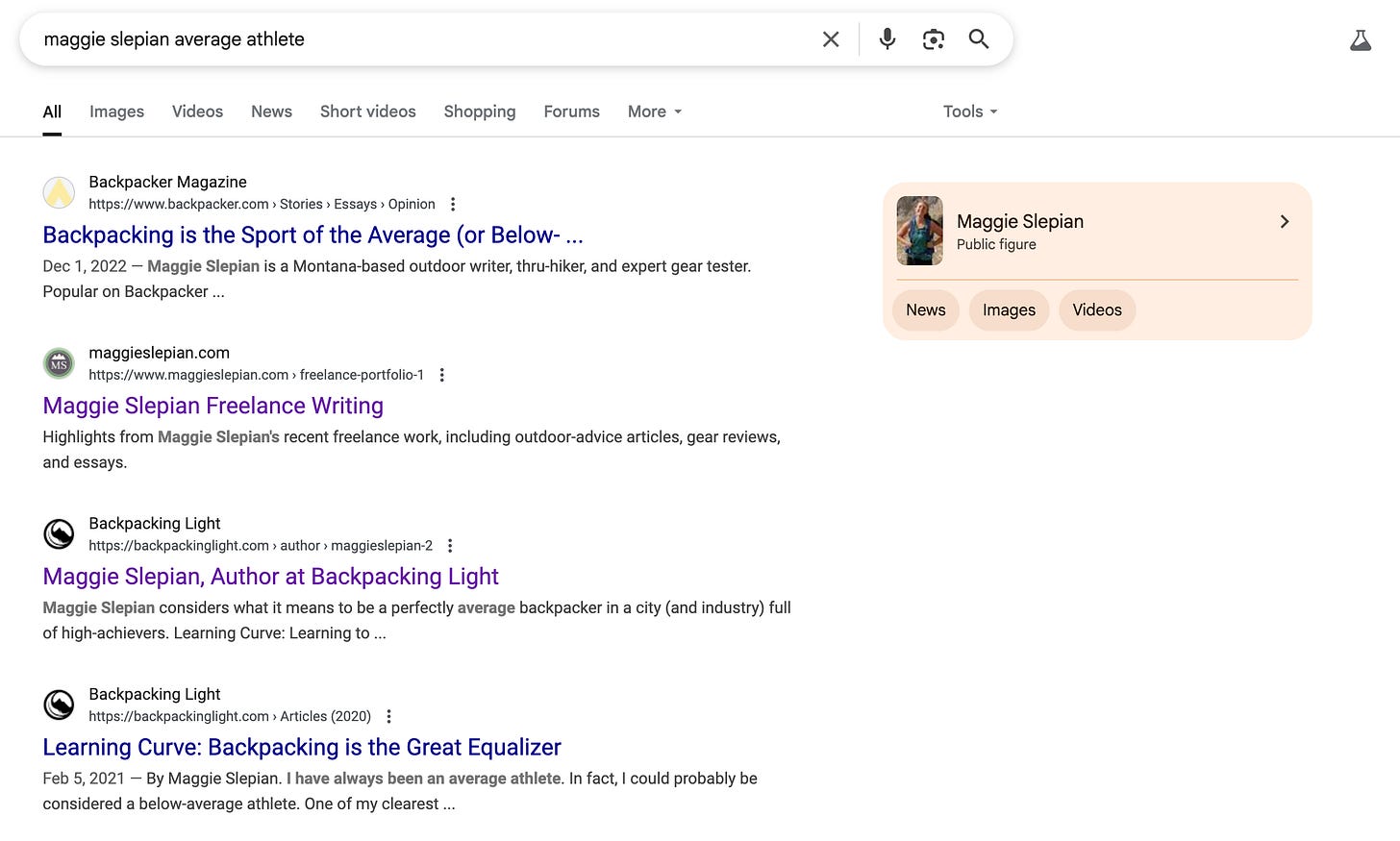Switch to the News tab
The width and height of the screenshot is (1400, 841).
271,111
